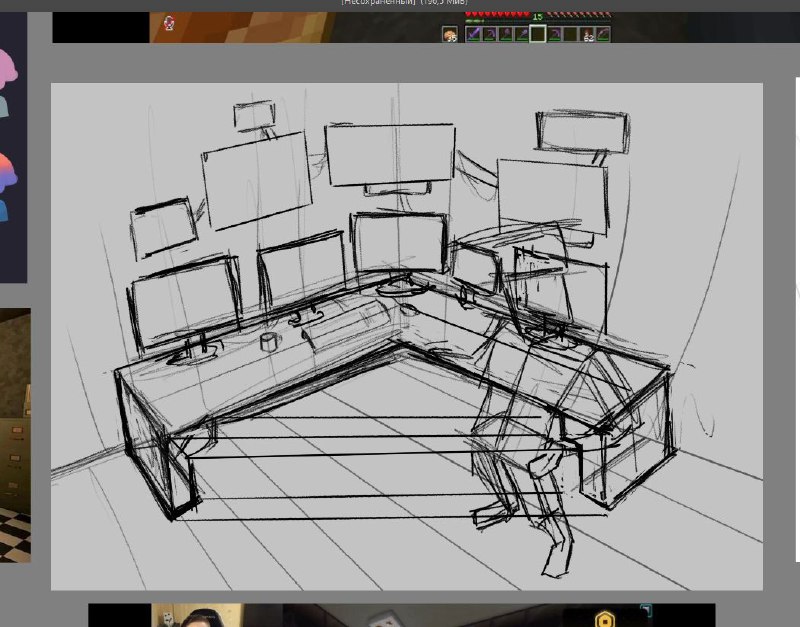Image resolution: width=800 pixels, height=627 pixels.
Task: Select the highlighted empty hotbar slot
Action: [537, 34]
